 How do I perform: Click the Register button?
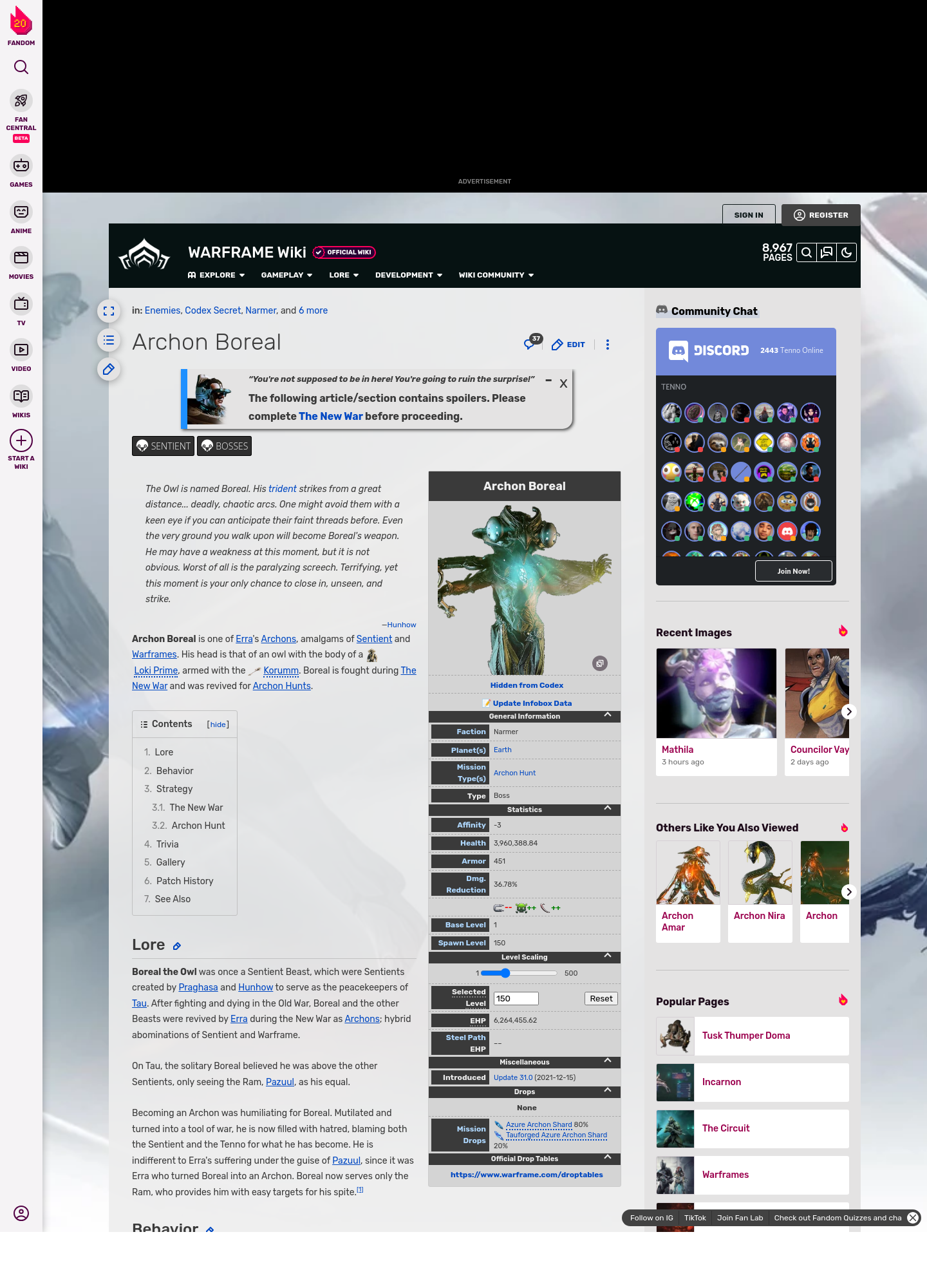point(821,215)
